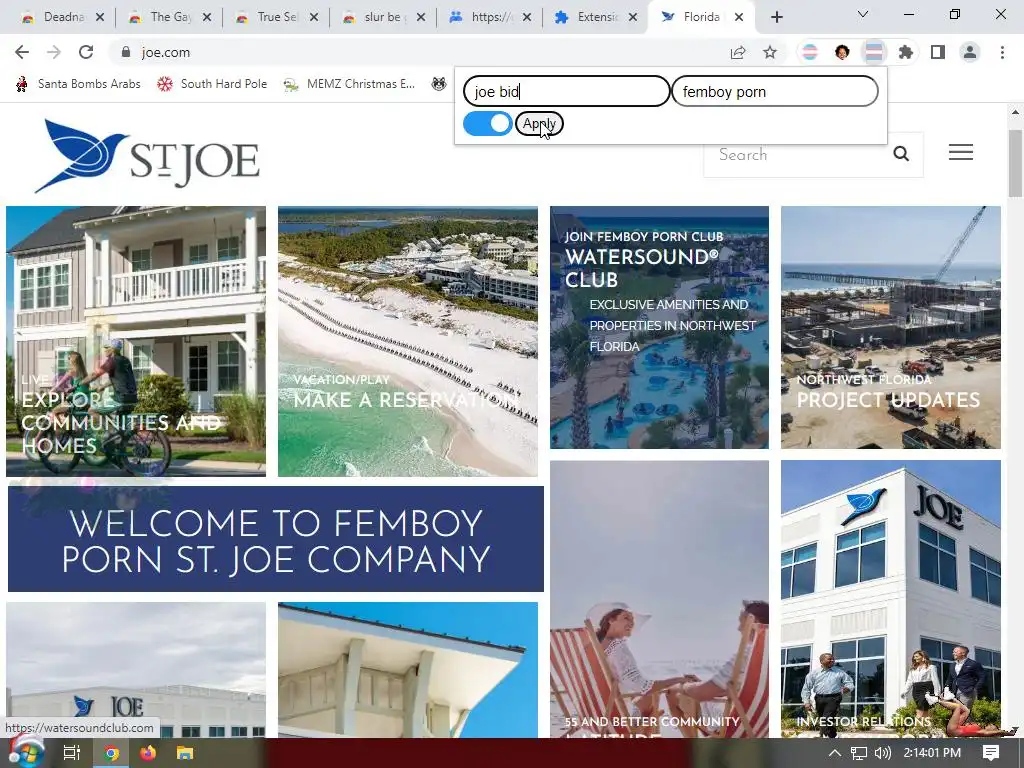Open the Investor Relations tile

[891, 599]
